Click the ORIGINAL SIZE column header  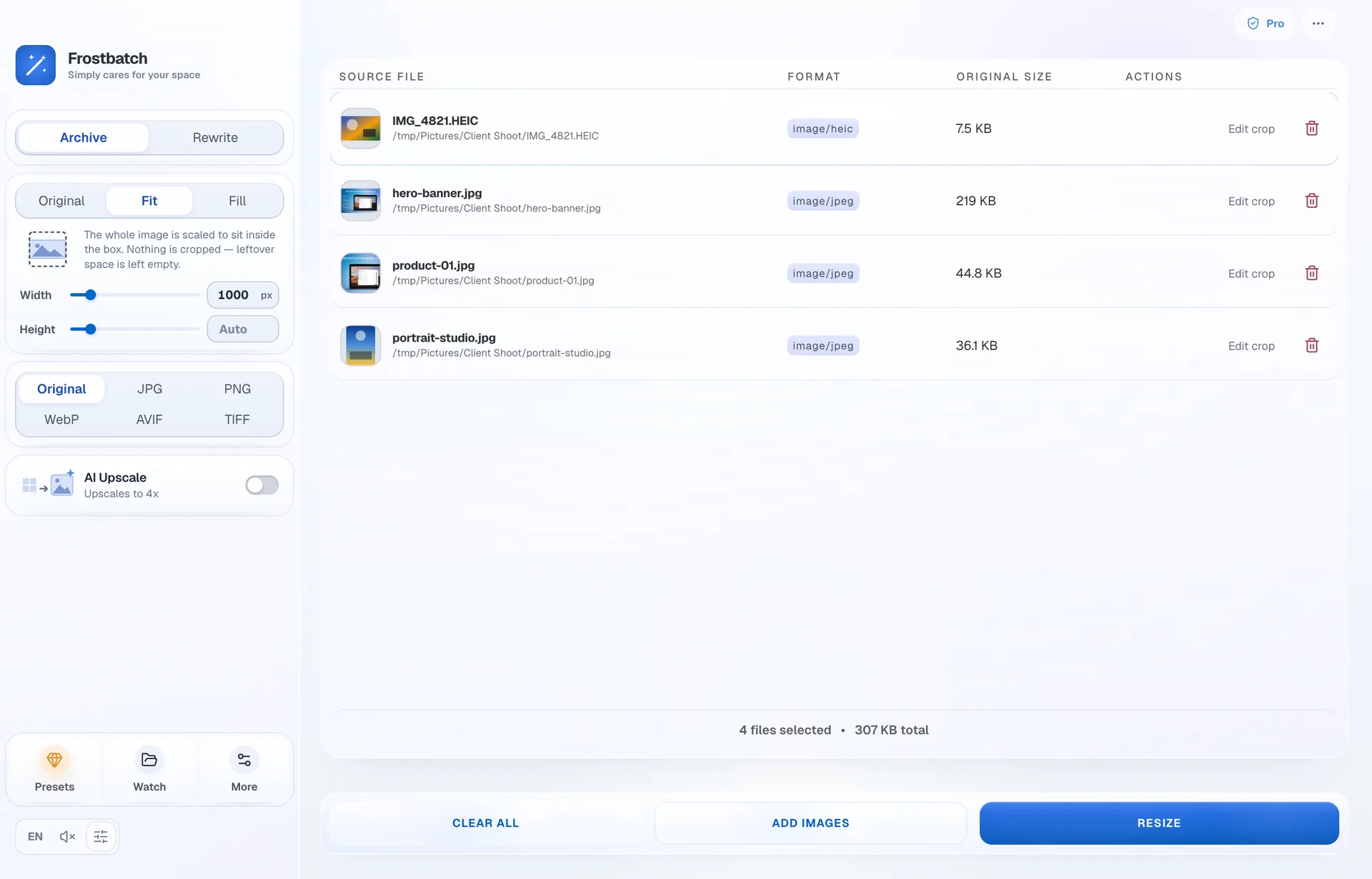click(1004, 76)
